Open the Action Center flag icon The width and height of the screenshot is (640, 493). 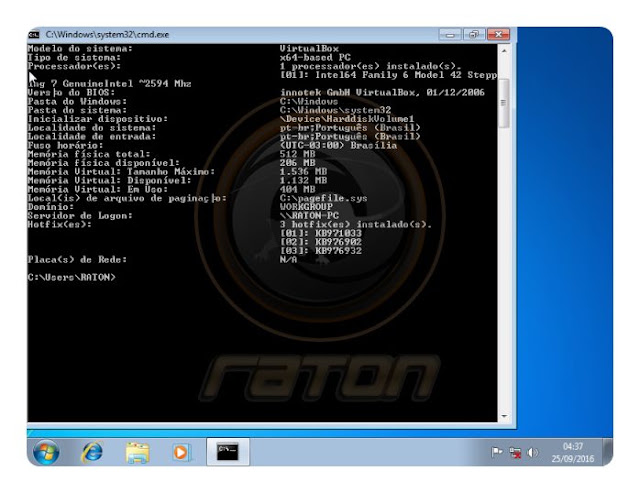click(497, 452)
